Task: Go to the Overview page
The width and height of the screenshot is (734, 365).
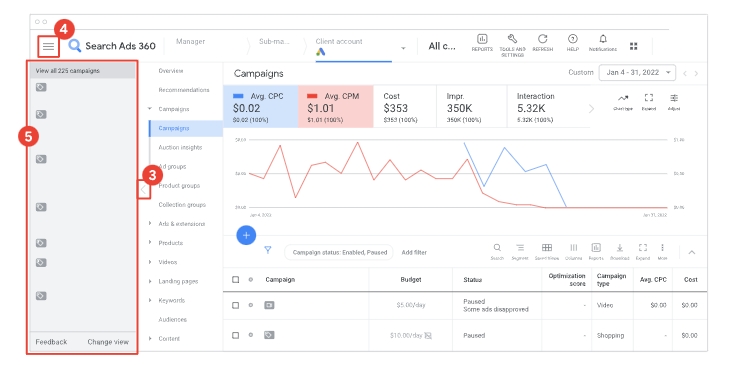Action: 171,71
